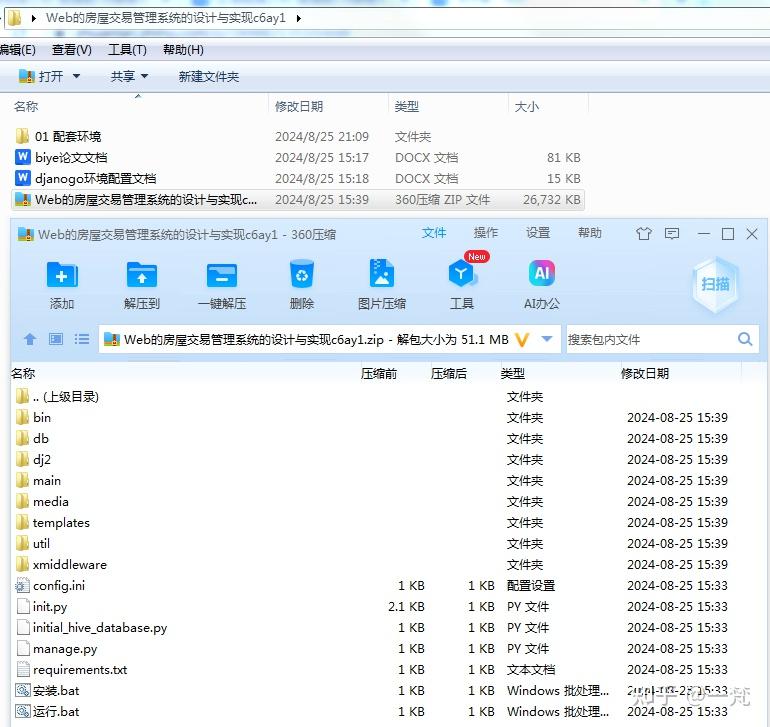Open the 查看(V) menu in Explorer
The width and height of the screenshot is (770, 727).
[72, 50]
